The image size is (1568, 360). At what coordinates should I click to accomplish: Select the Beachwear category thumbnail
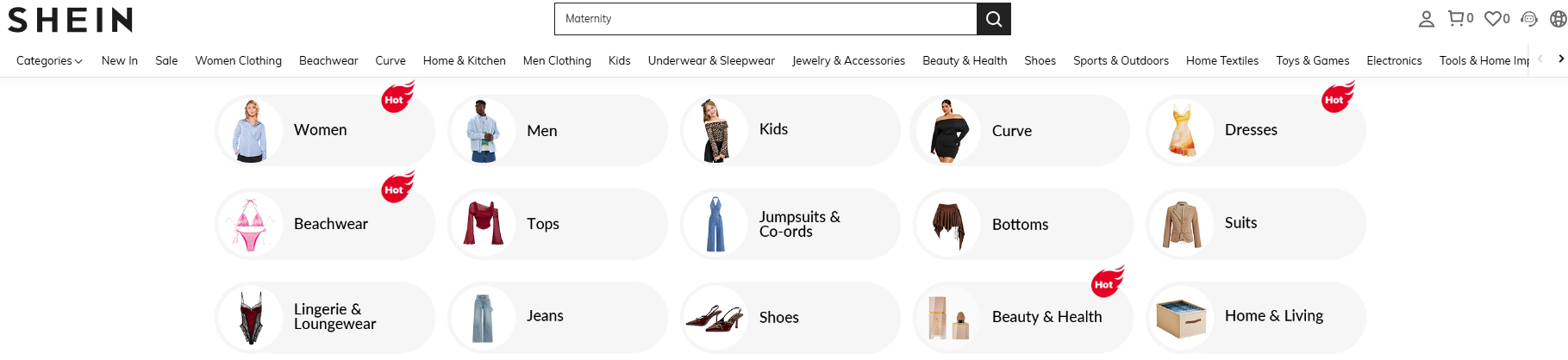click(x=251, y=225)
